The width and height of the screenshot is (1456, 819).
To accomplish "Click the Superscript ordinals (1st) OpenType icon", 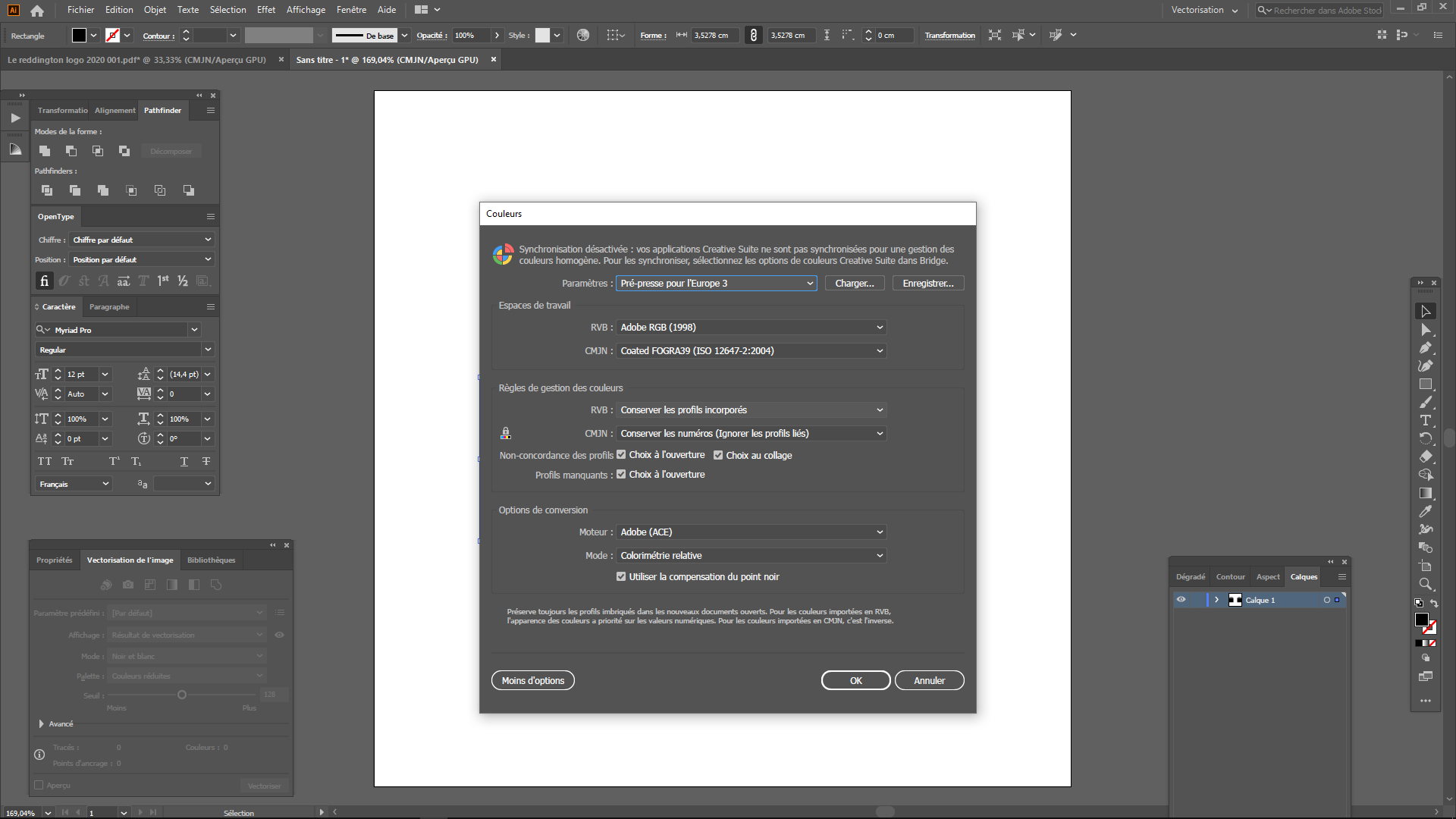I will (162, 281).
